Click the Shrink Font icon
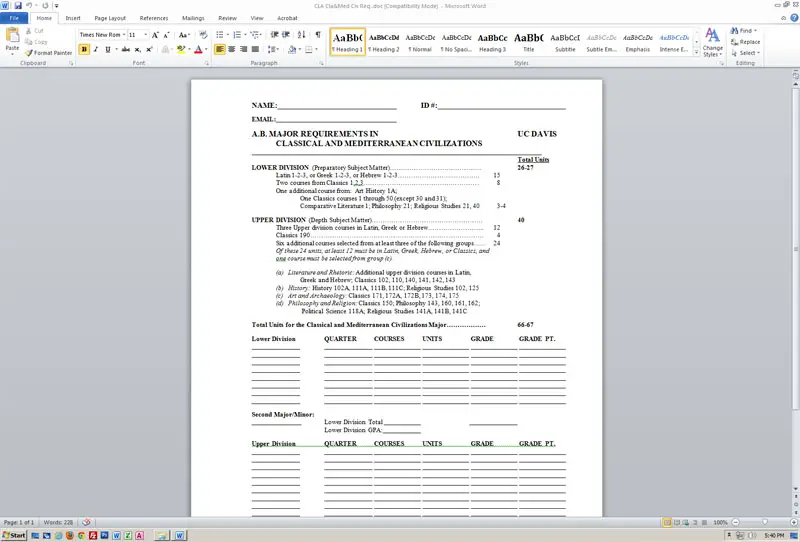 (166, 35)
